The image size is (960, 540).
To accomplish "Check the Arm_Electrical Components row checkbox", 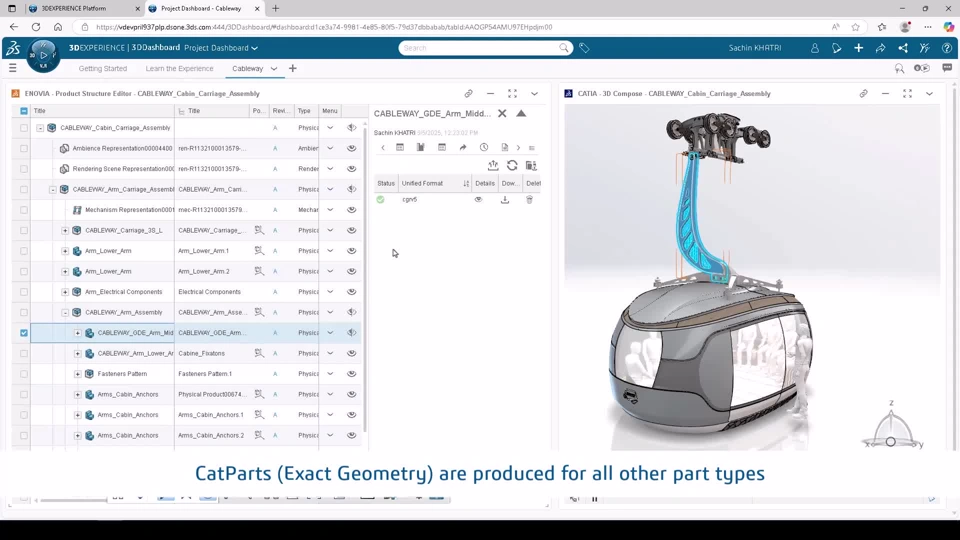I will [24, 291].
